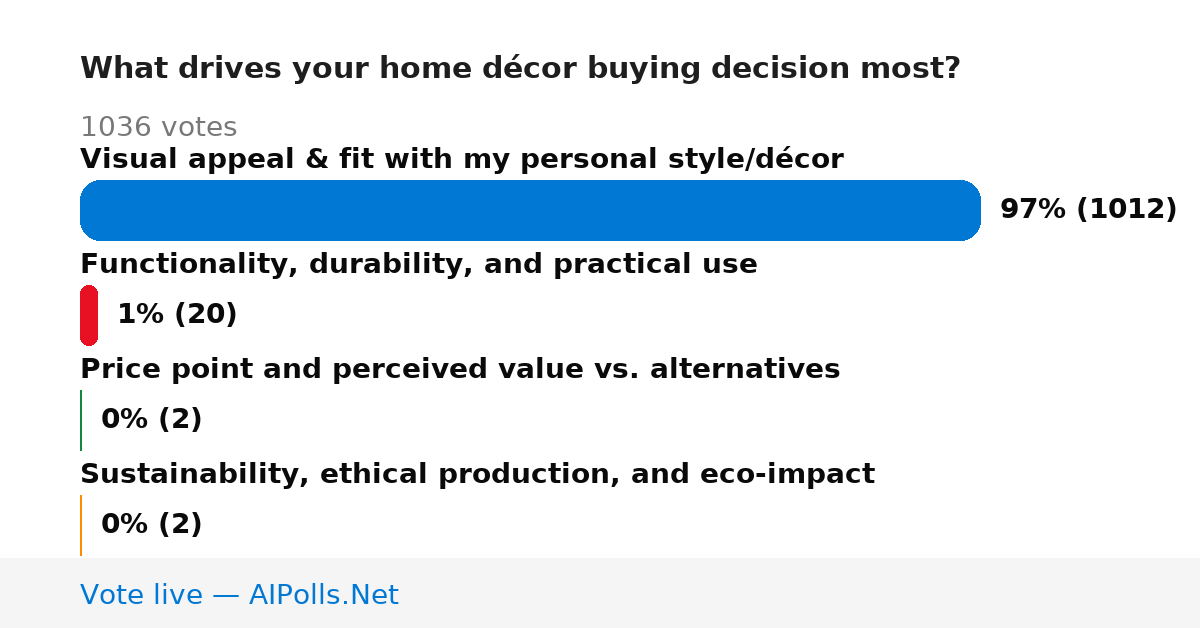Click the right end of blue bar
Viewport: 1200px width, 628px height.
pos(972,210)
